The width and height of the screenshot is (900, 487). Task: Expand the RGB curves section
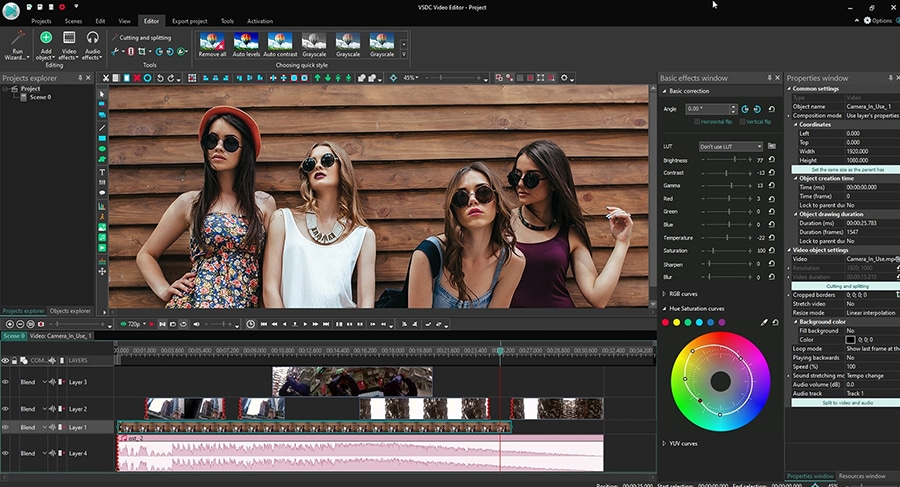point(666,294)
